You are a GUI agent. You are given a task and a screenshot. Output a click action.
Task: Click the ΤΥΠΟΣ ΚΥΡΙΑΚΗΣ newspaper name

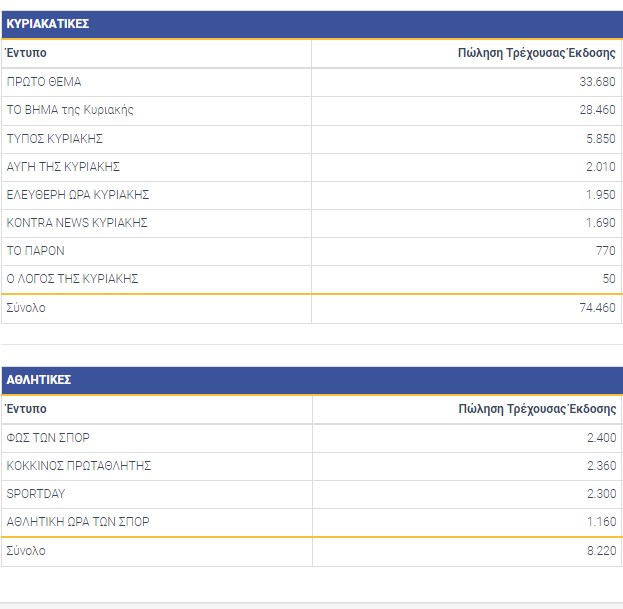pos(55,138)
